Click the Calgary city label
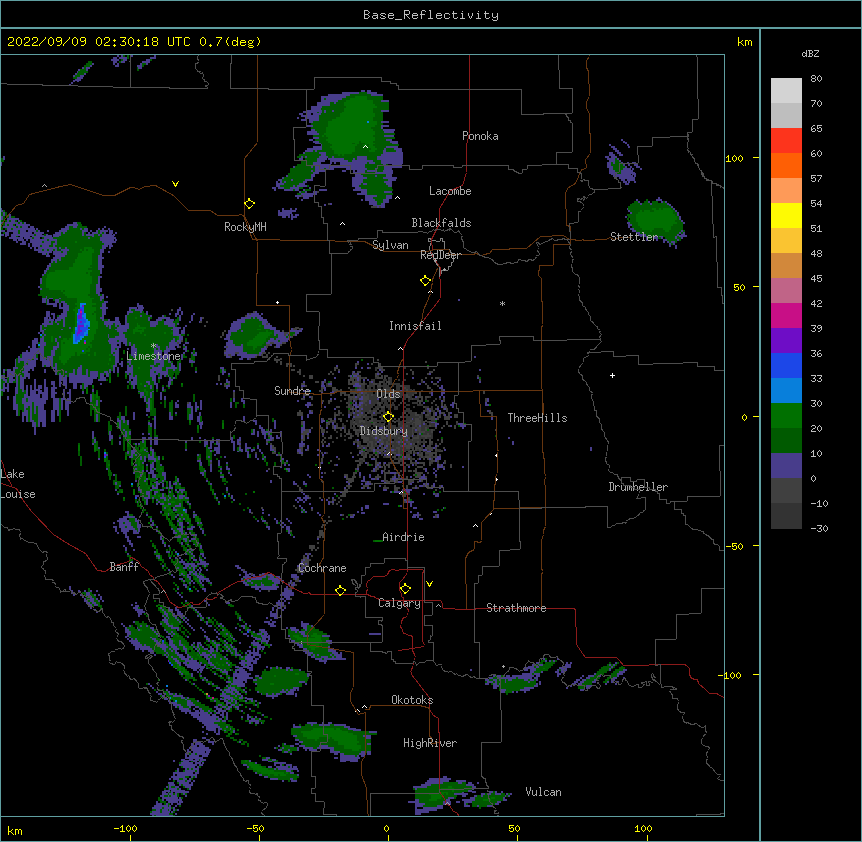 pos(400,603)
